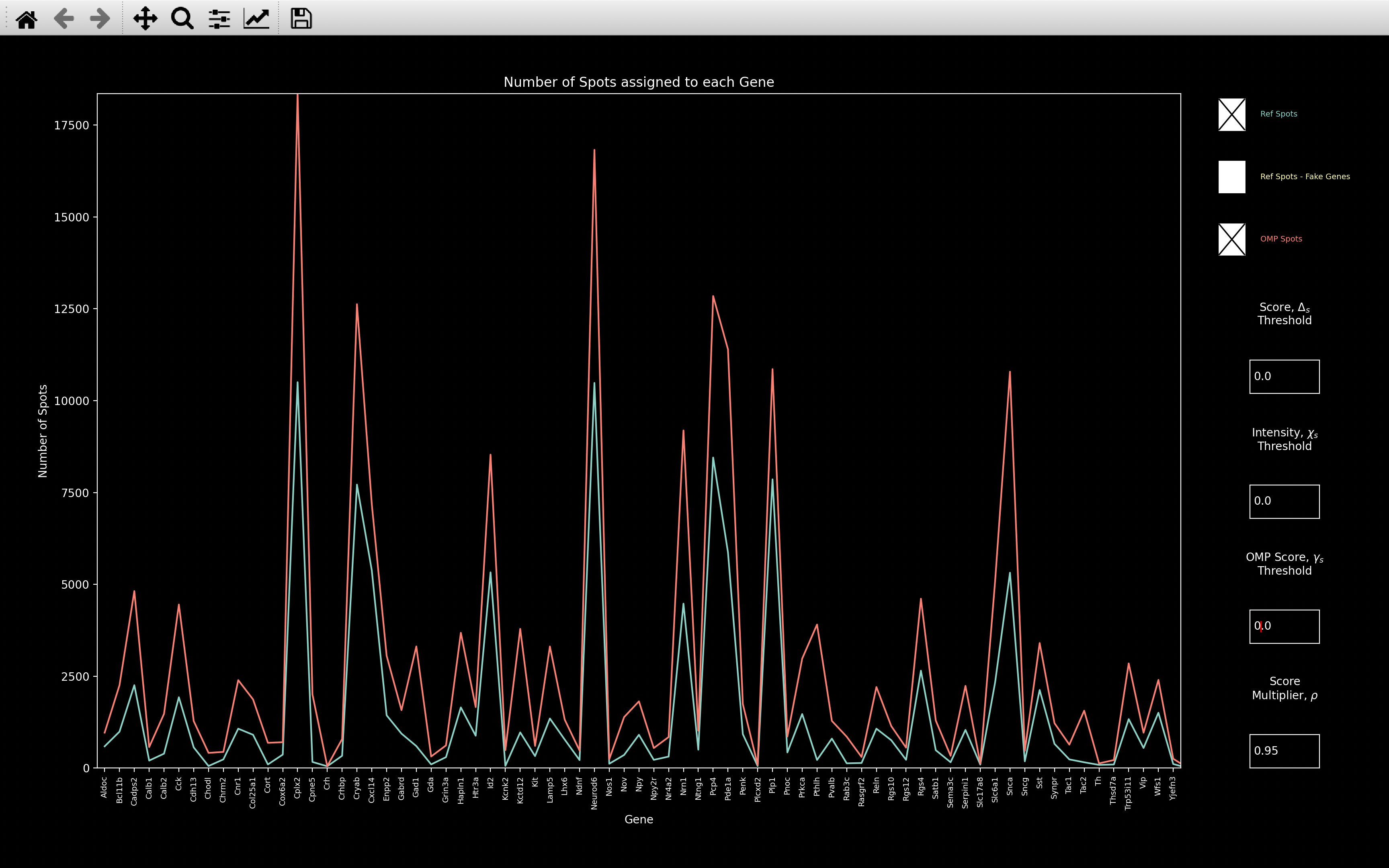
Task: Reset the plot view with Home icon
Action: 27,19
